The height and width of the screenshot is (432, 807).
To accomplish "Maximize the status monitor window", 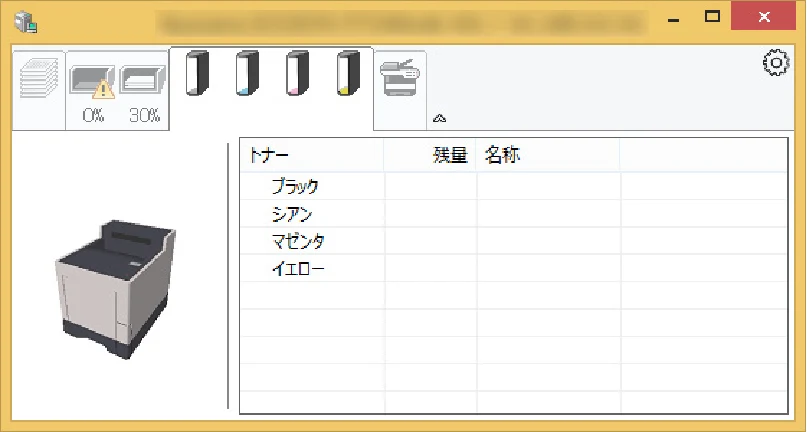I will pos(712,16).
